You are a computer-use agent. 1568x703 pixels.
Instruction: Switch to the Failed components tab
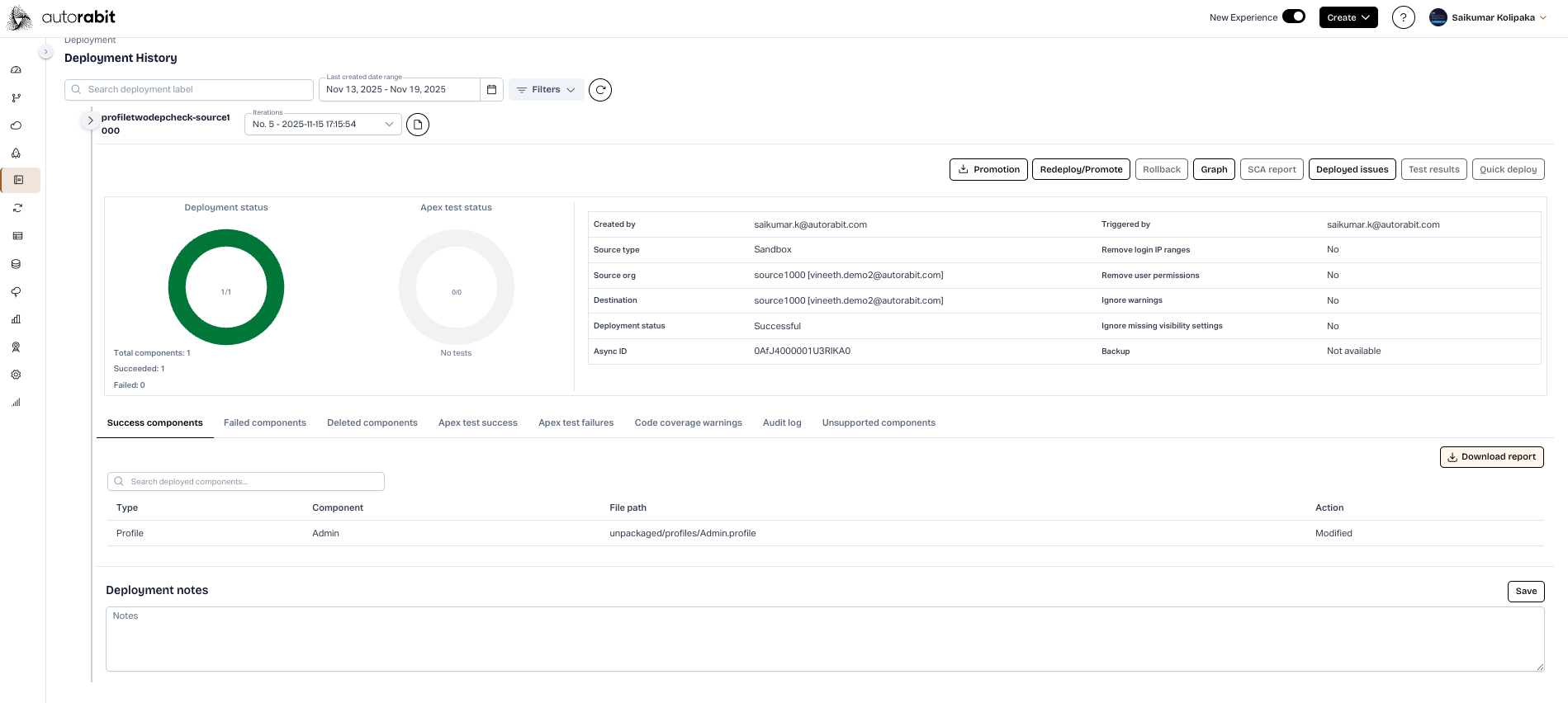pos(264,423)
